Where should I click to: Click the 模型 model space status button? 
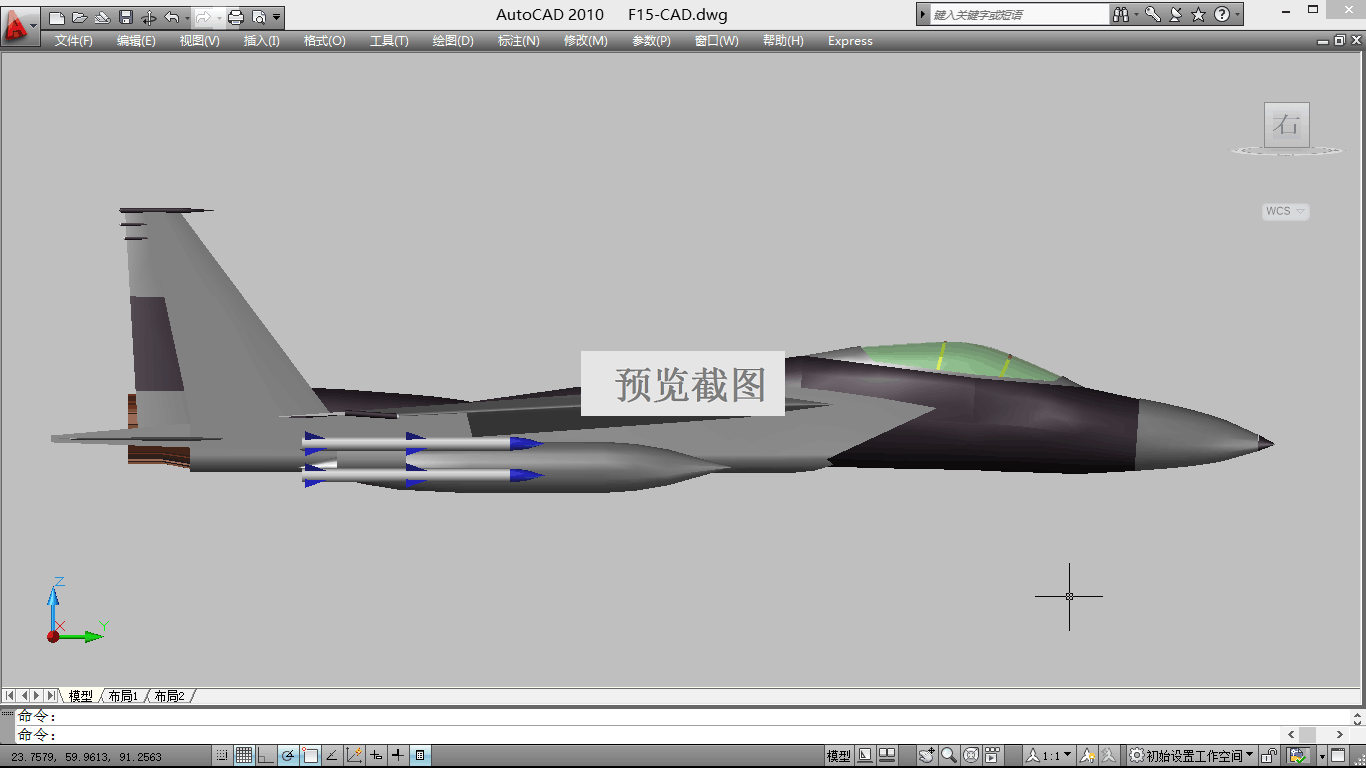point(838,756)
